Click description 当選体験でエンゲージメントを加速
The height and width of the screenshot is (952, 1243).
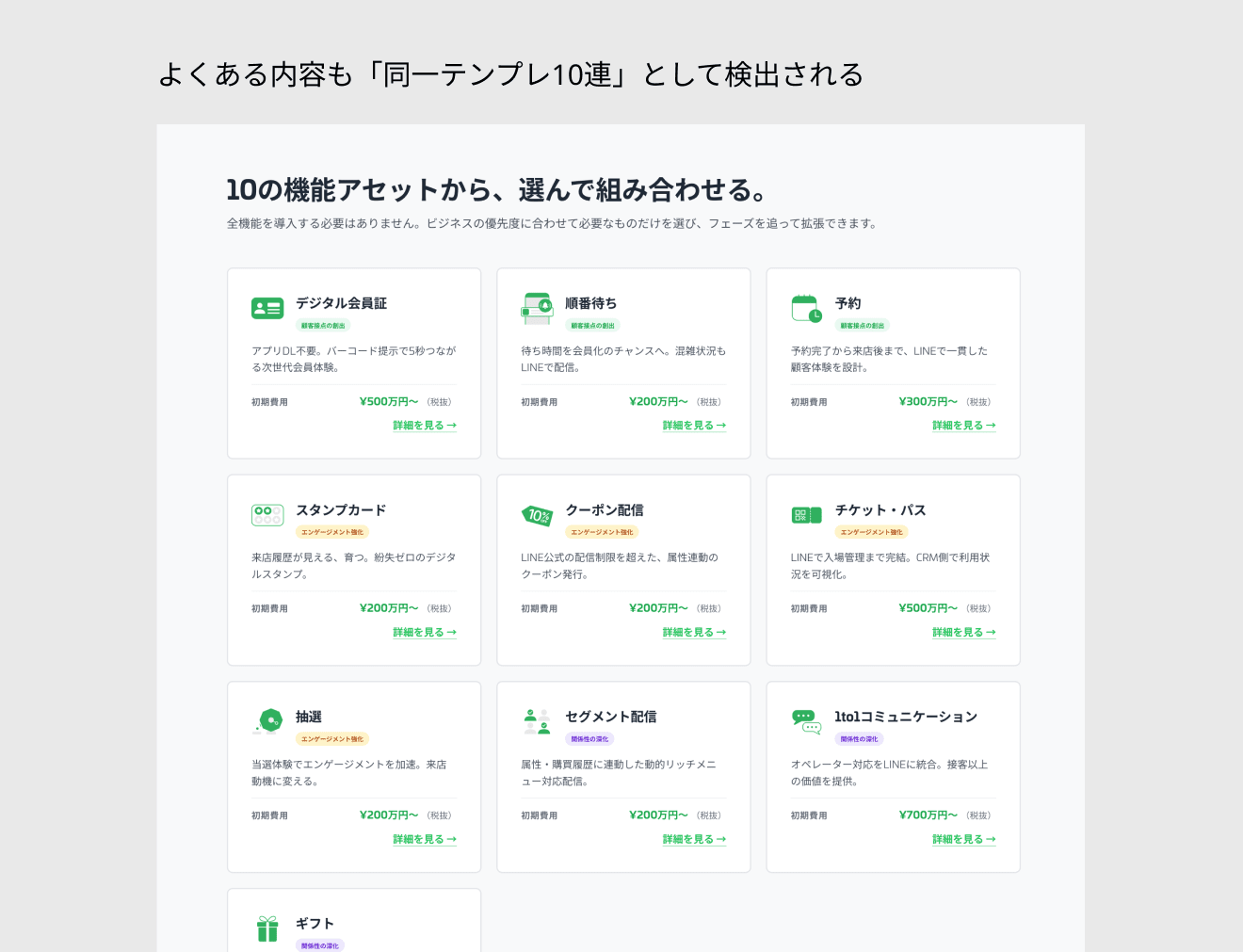point(349,773)
